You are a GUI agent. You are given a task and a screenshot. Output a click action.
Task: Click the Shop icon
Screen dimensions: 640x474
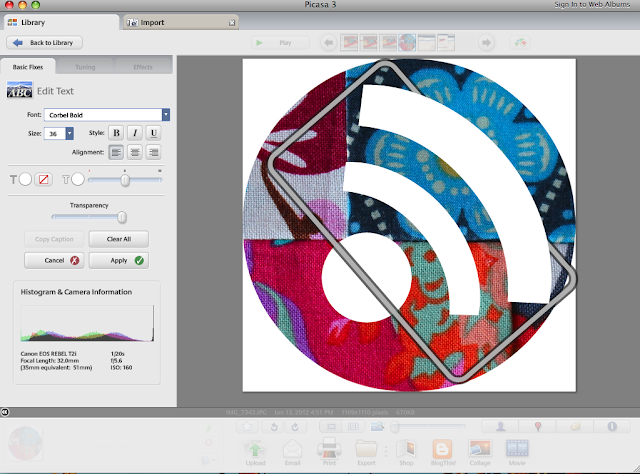406,452
